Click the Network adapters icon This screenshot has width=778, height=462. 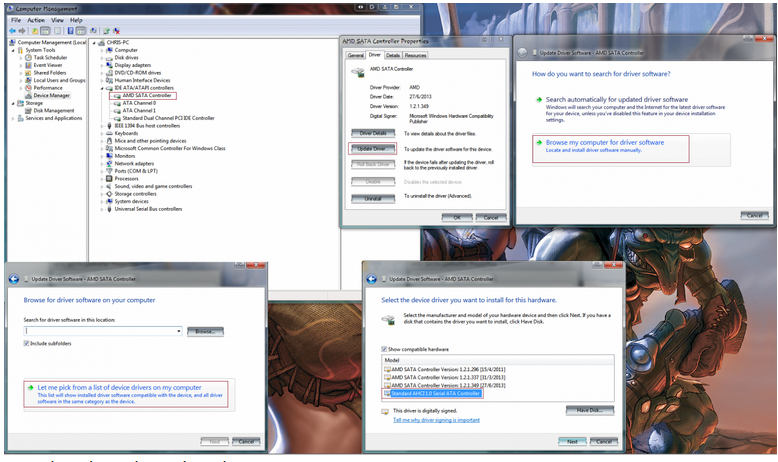109,163
